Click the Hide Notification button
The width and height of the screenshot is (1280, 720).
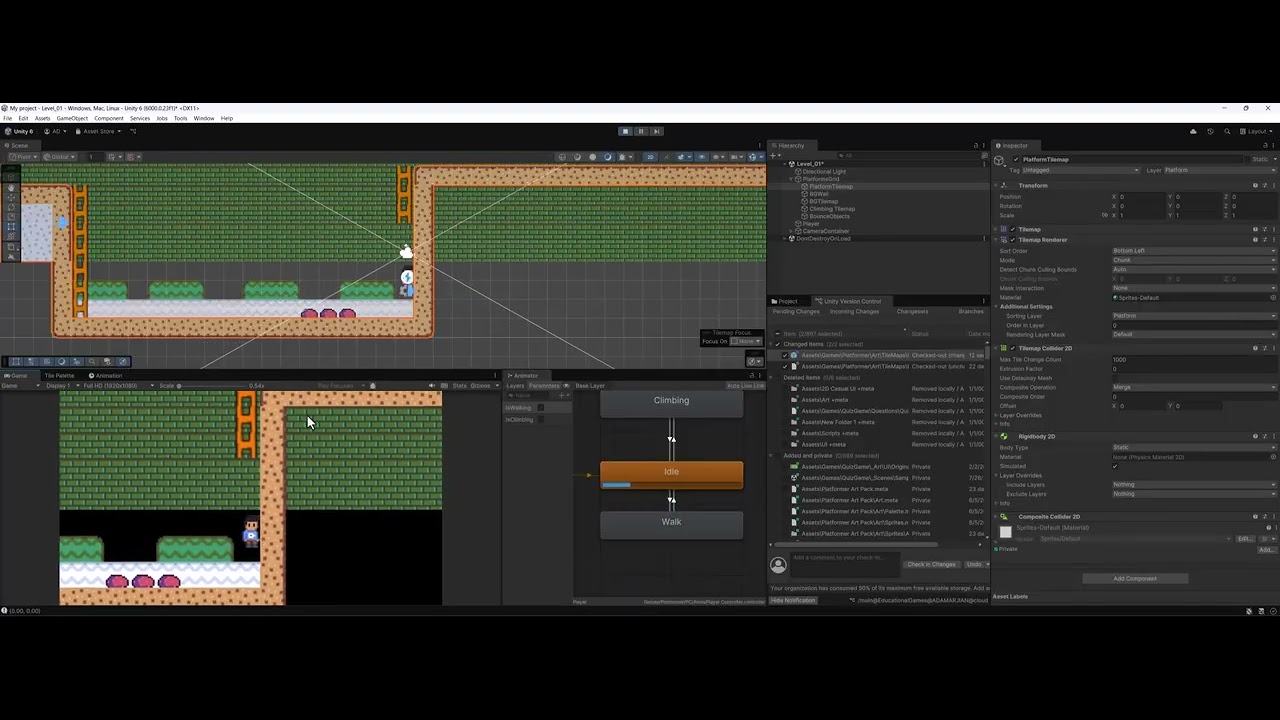[x=794, y=600]
